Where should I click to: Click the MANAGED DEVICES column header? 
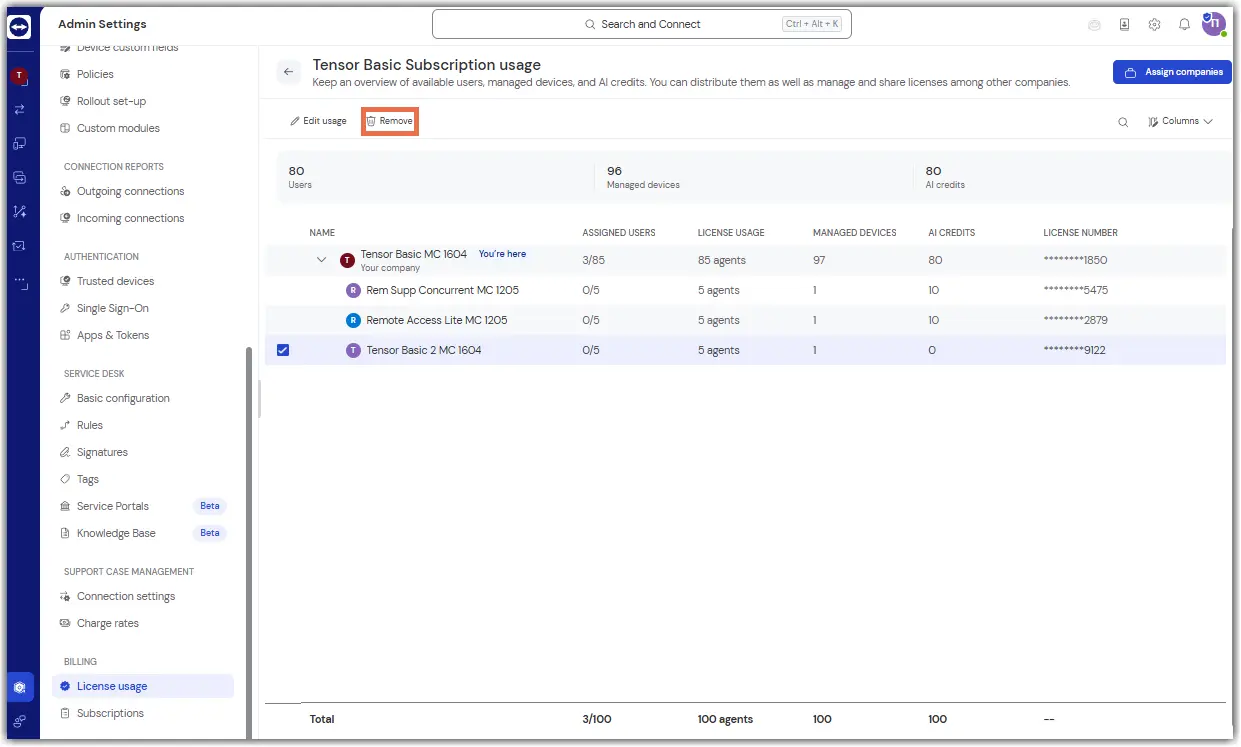coord(855,233)
